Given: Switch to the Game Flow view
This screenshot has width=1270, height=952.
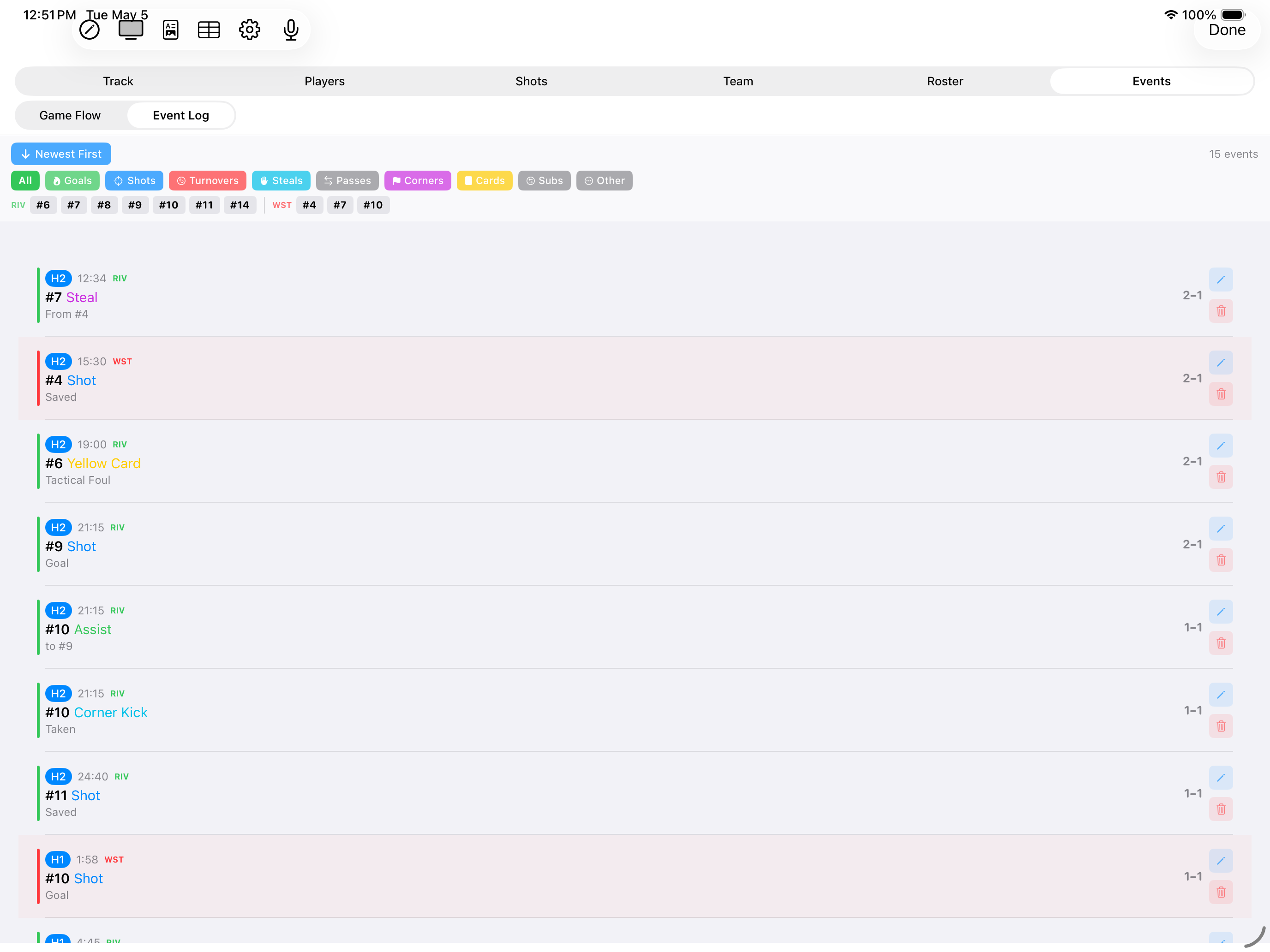Looking at the screenshot, I should tap(70, 115).
